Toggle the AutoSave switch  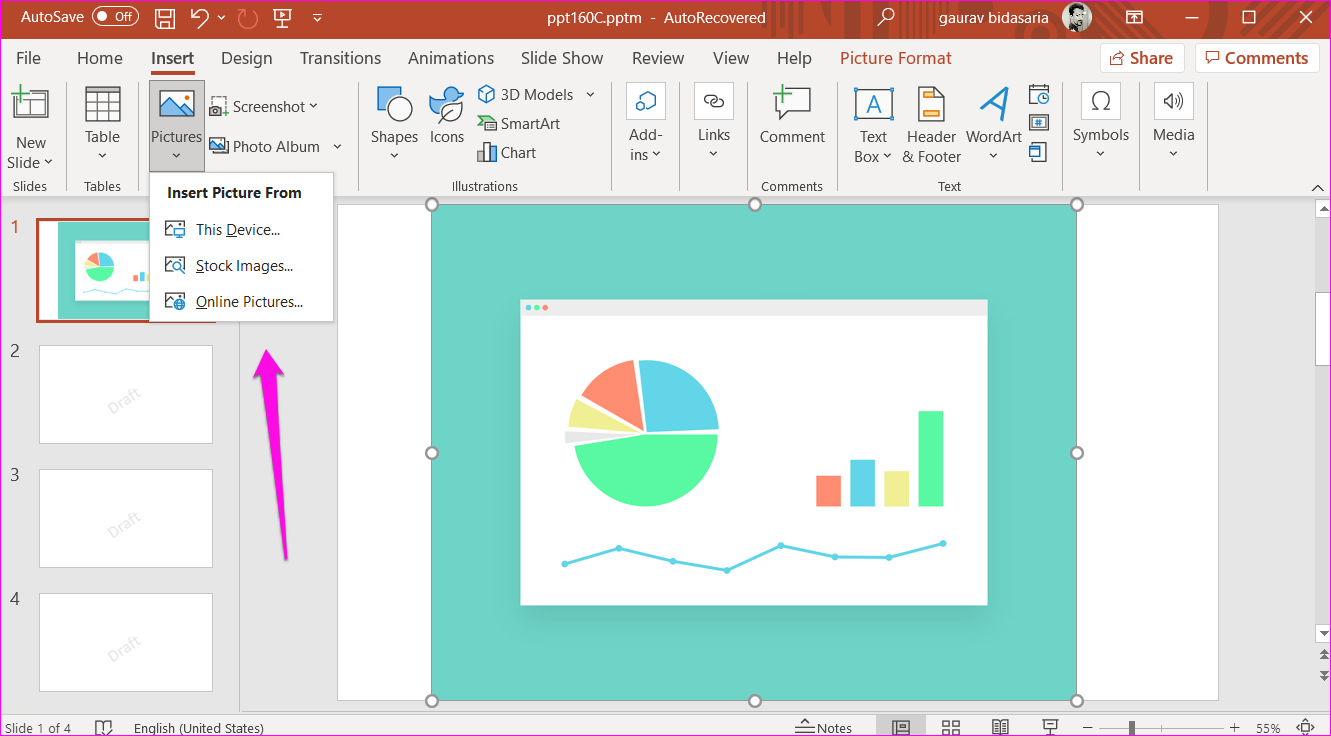point(115,17)
